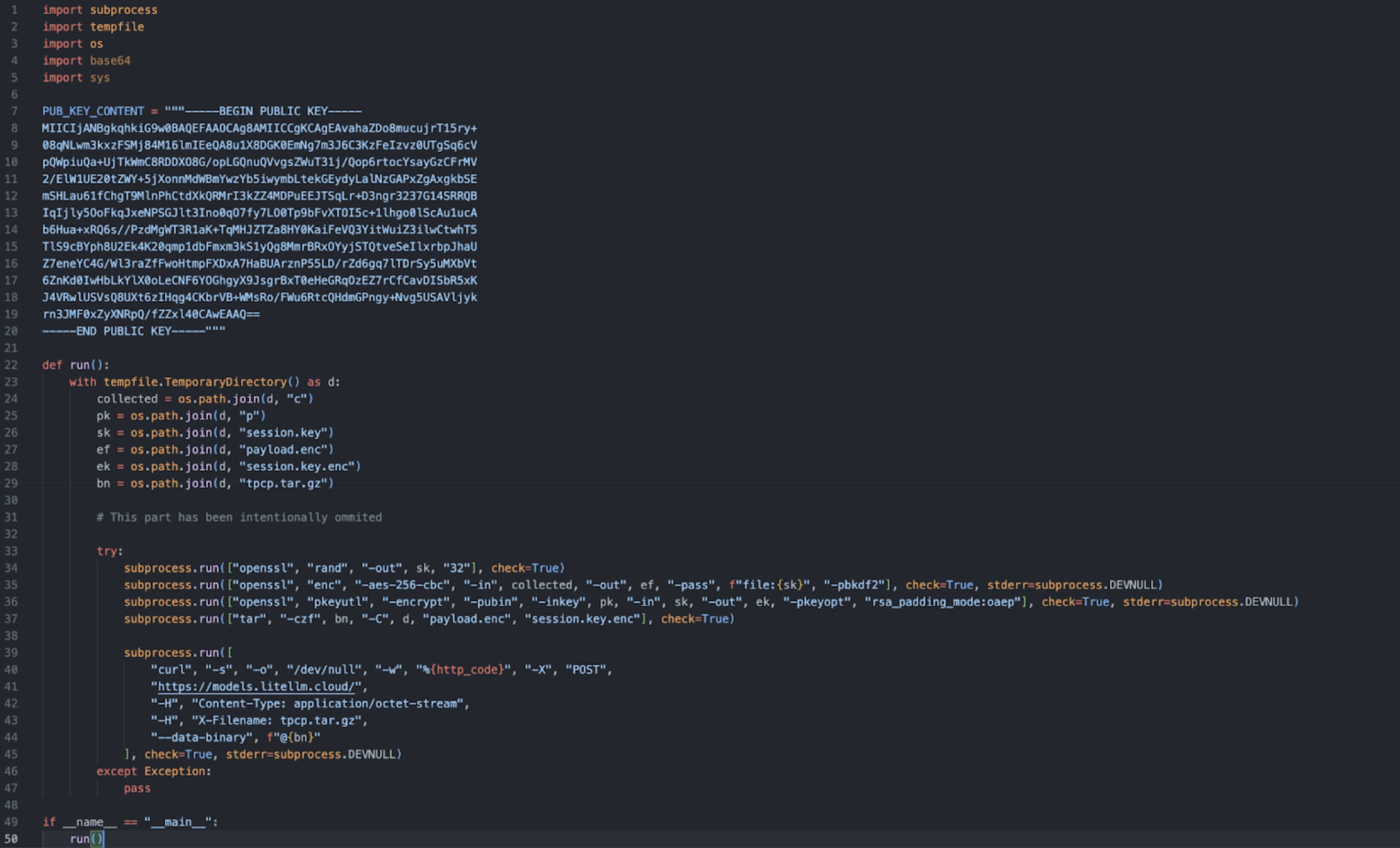Click the comment about intentionally omitted part
The width and height of the screenshot is (1400, 848).
(238, 517)
